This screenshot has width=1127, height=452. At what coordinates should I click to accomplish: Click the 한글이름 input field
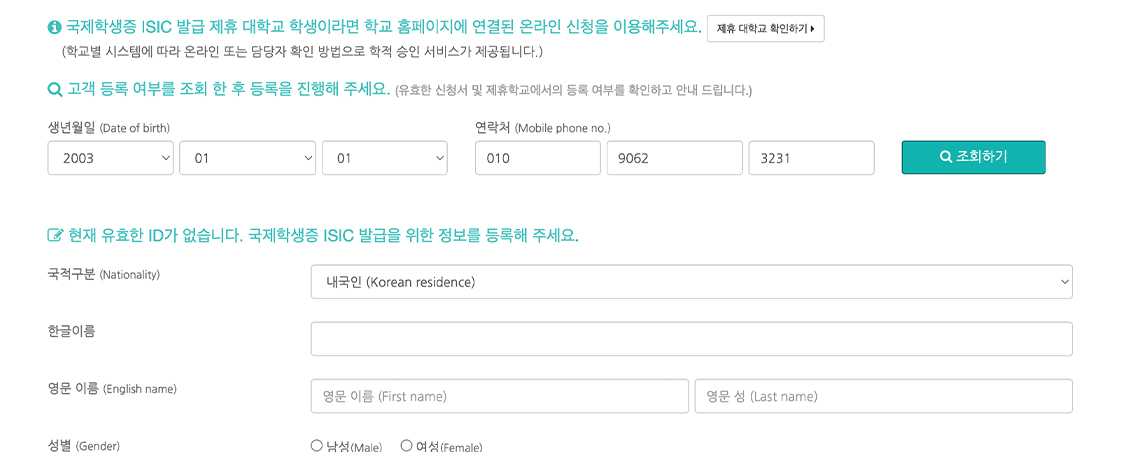pyautogui.click(x=691, y=338)
